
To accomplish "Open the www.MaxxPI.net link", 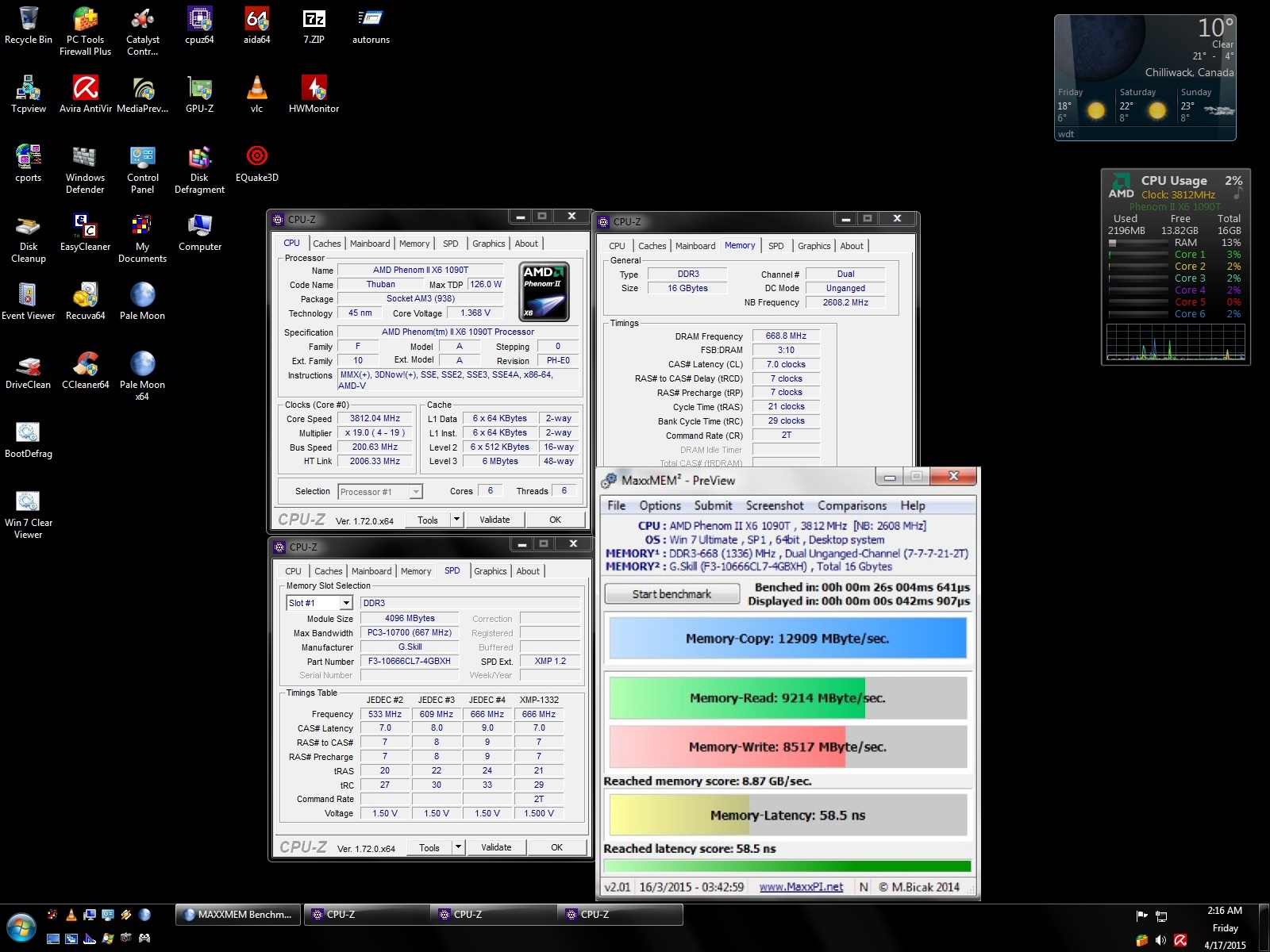I will coord(801,887).
